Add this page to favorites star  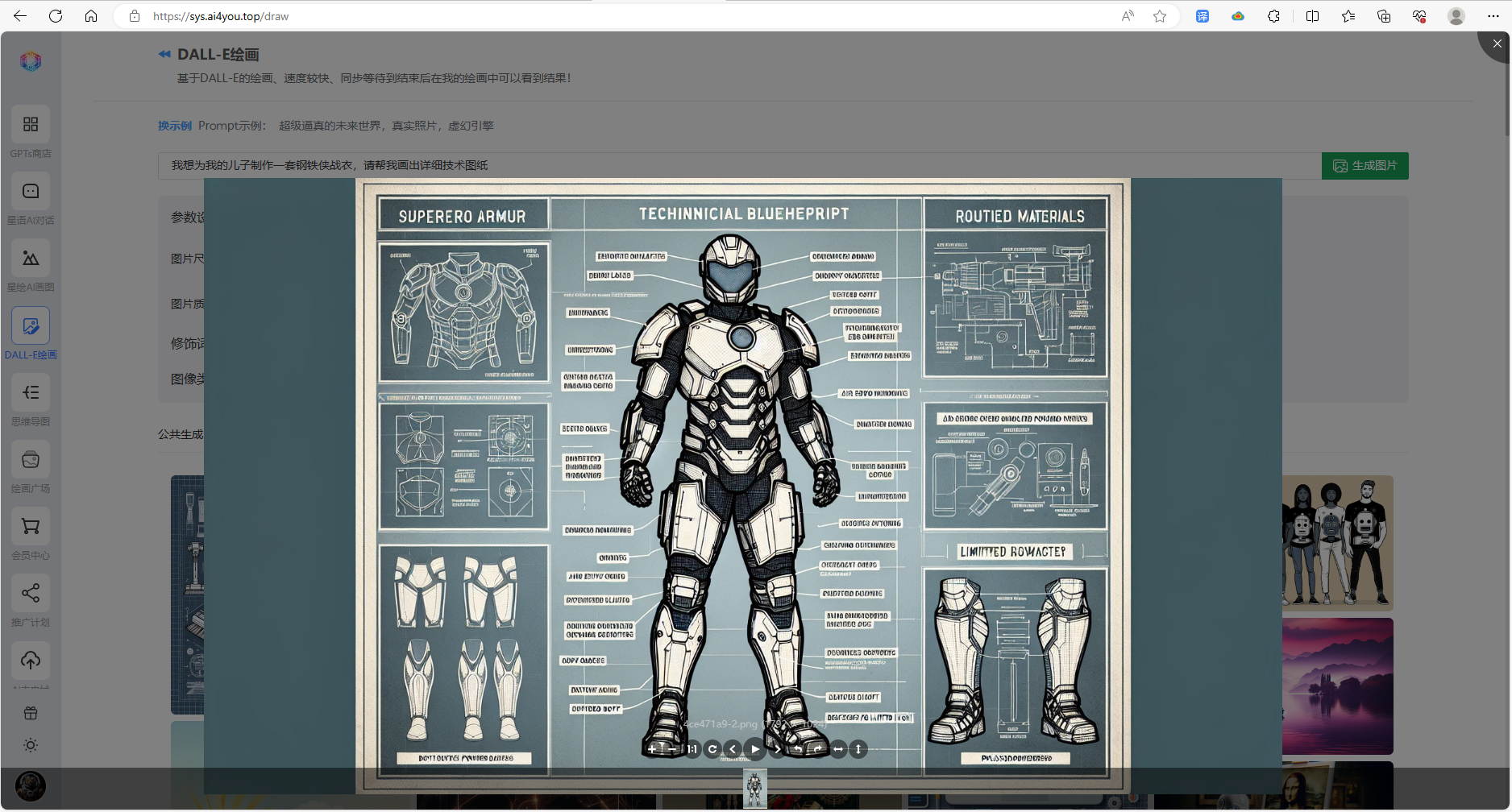point(1160,16)
